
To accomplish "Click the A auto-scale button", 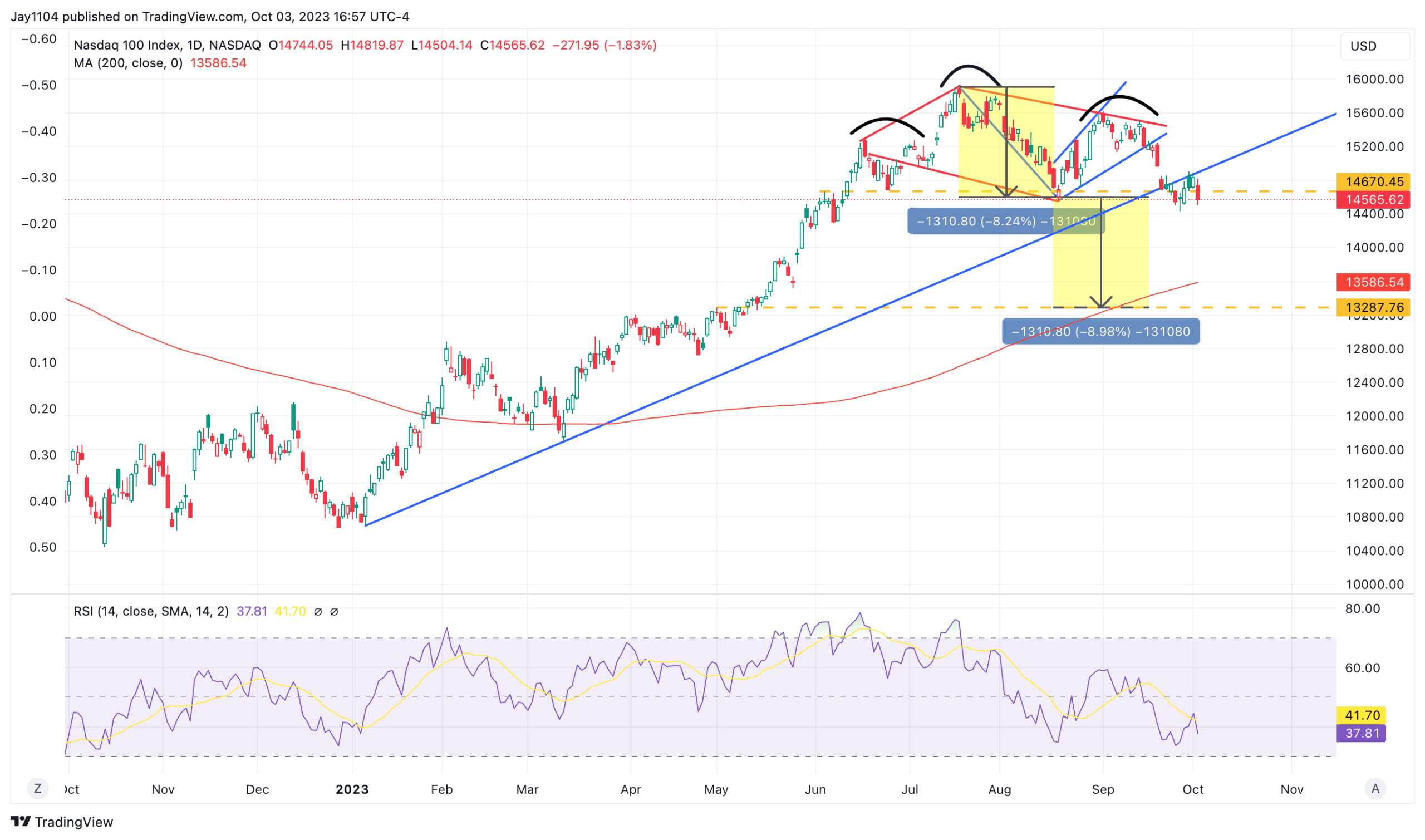I will point(1375,788).
